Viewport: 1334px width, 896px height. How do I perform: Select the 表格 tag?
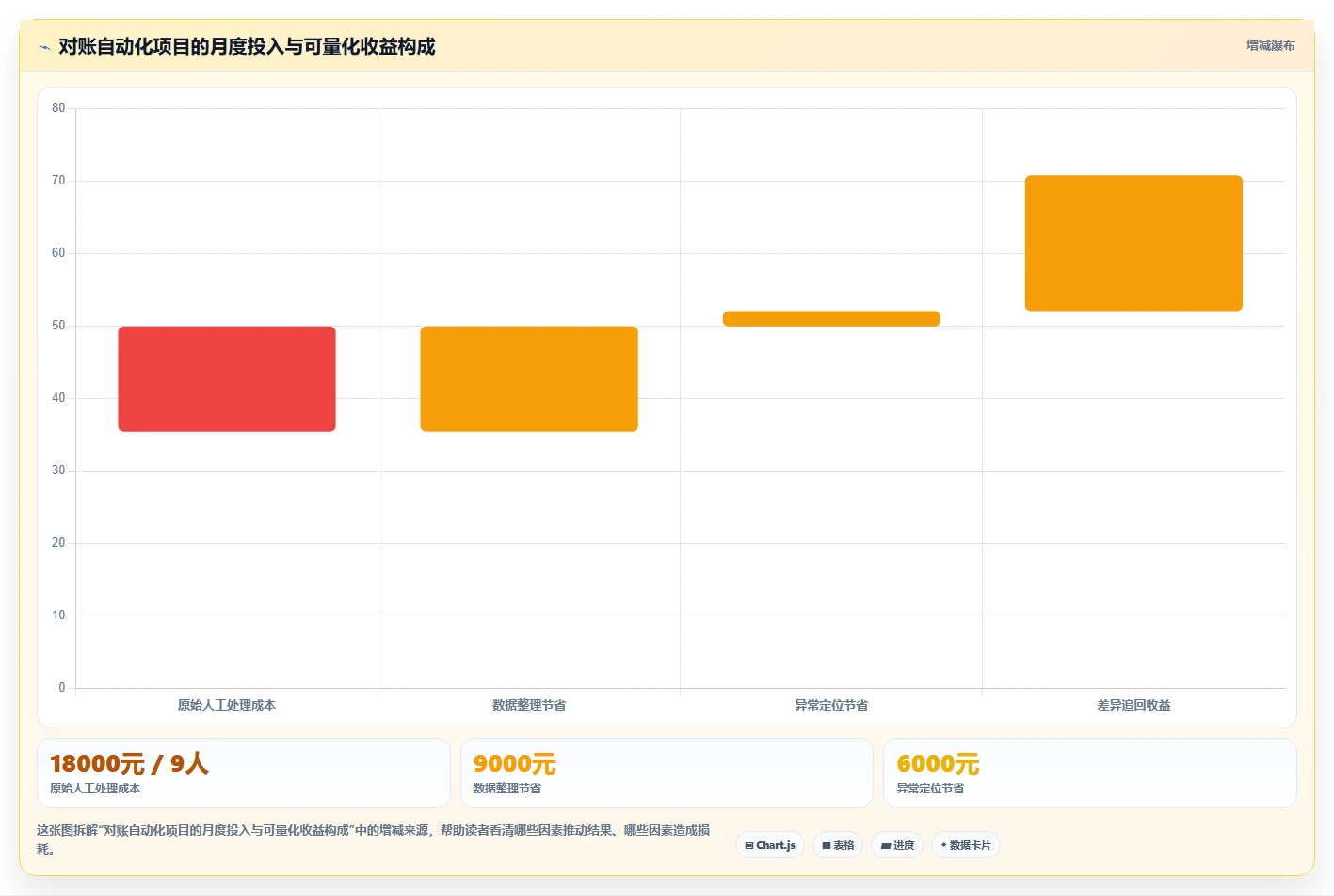(838, 845)
